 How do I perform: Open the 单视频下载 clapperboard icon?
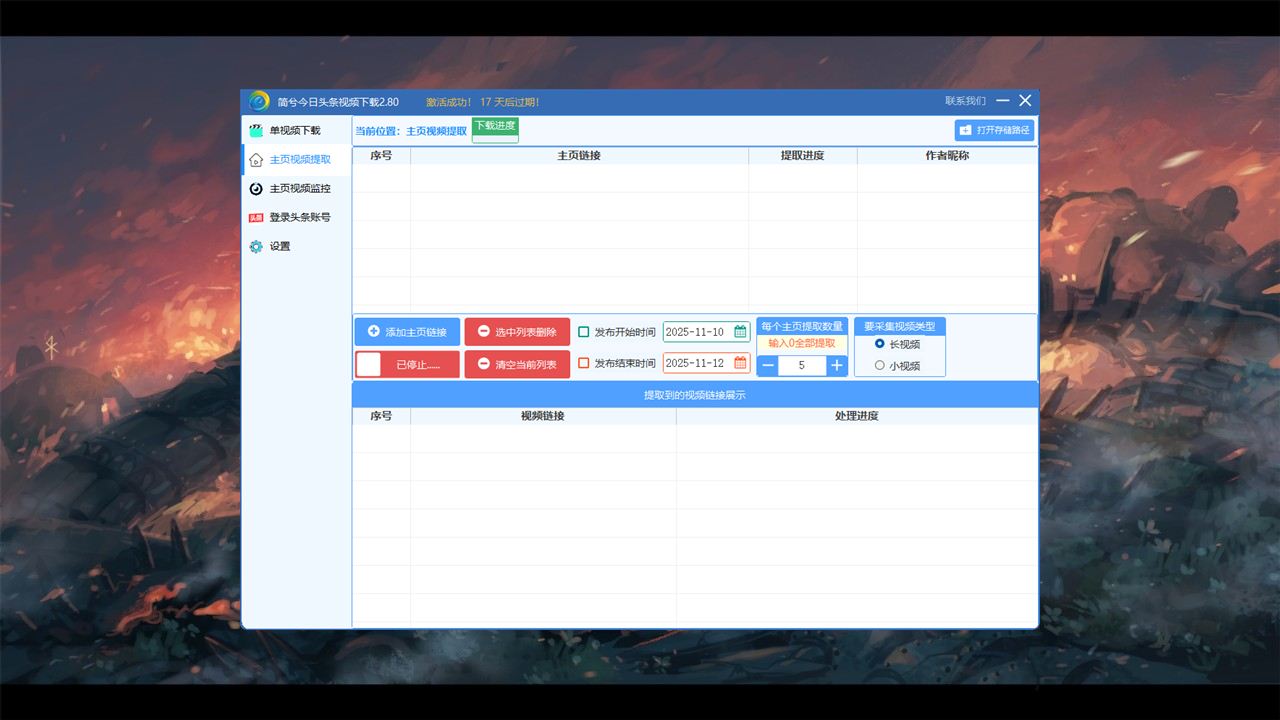256,131
